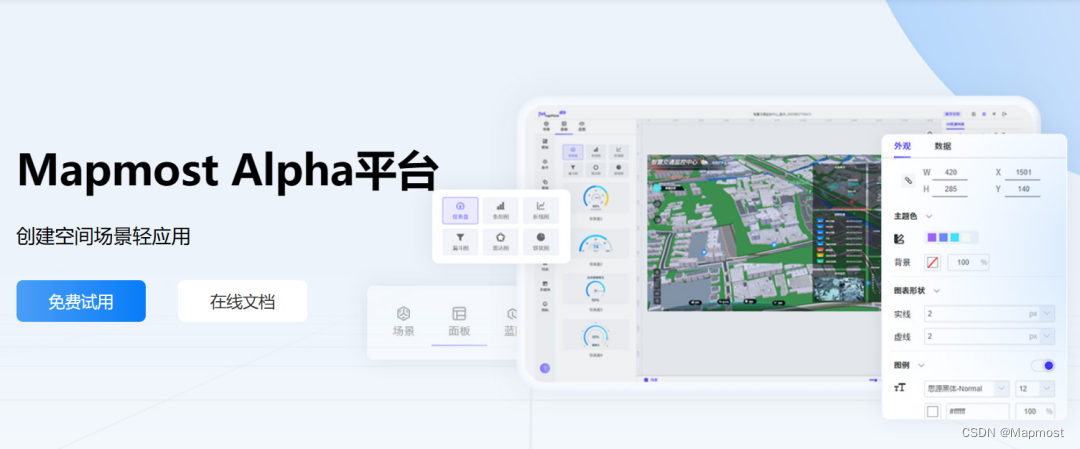The image size is (1080, 449).
Task: Edit the #ffffff hex color field
Action: click(977, 412)
